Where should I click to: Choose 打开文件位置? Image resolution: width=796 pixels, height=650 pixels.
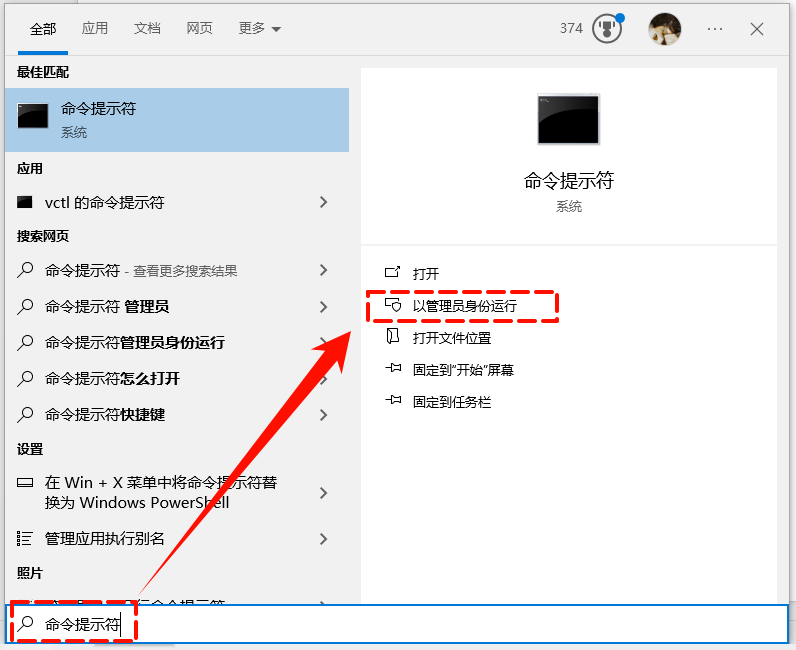click(x=452, y=338)
